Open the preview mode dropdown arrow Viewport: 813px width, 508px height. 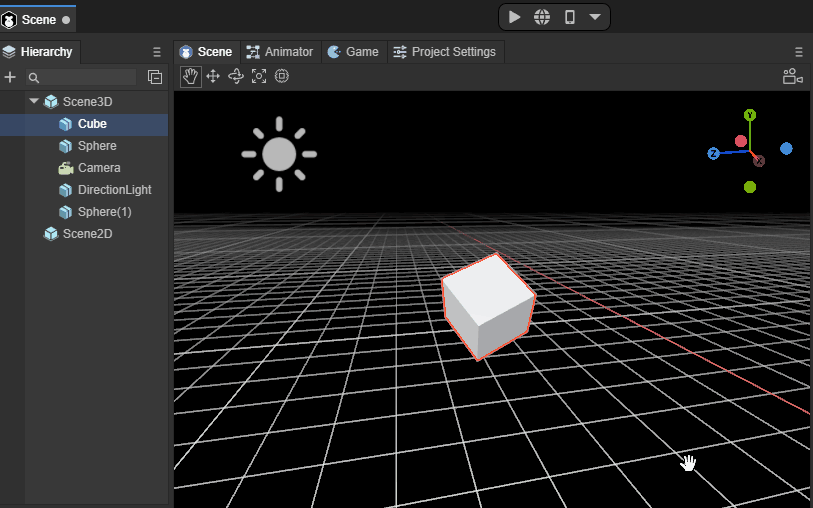[x=595, y=17]
